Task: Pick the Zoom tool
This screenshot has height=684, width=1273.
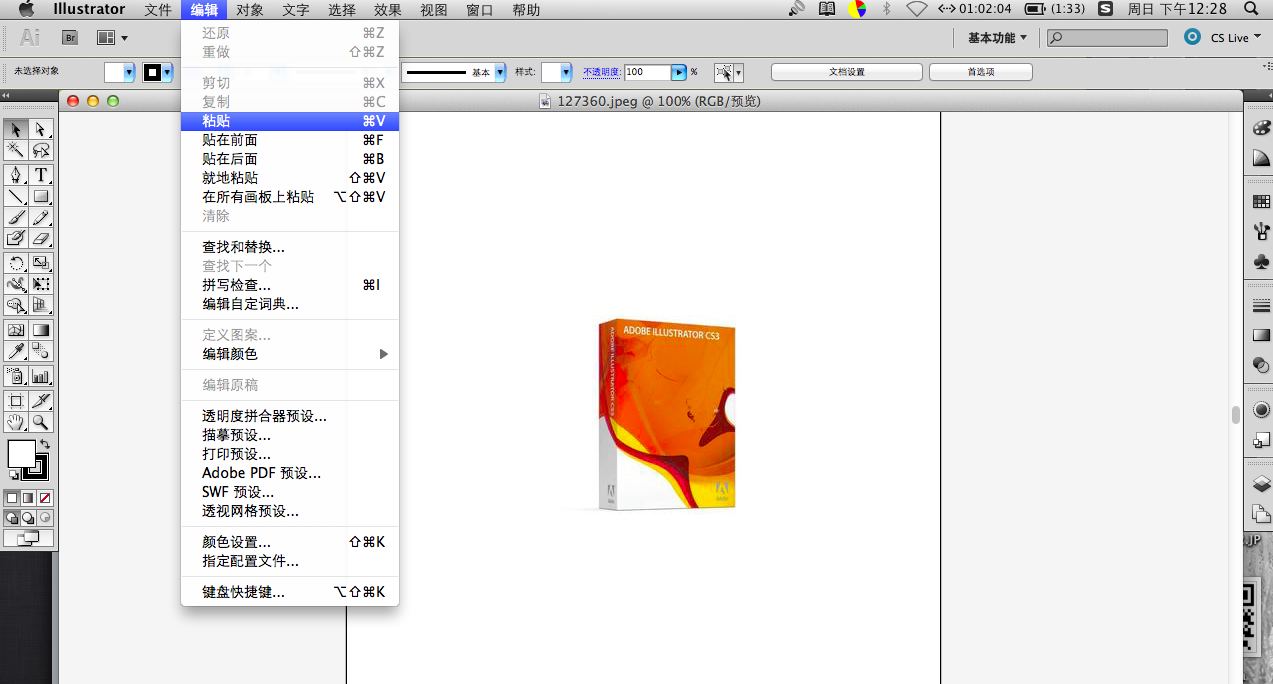Action: [x=41, y=422]
